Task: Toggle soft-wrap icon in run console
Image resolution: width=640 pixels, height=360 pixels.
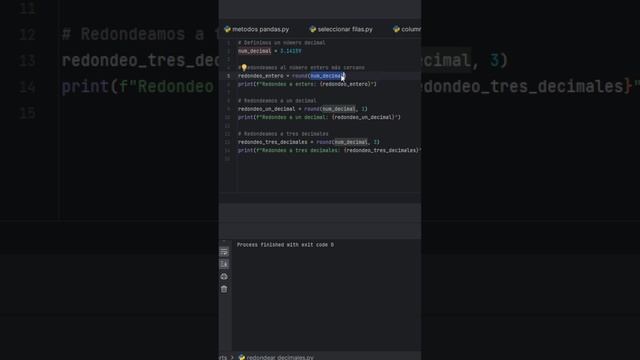Action: coord(224,252)
